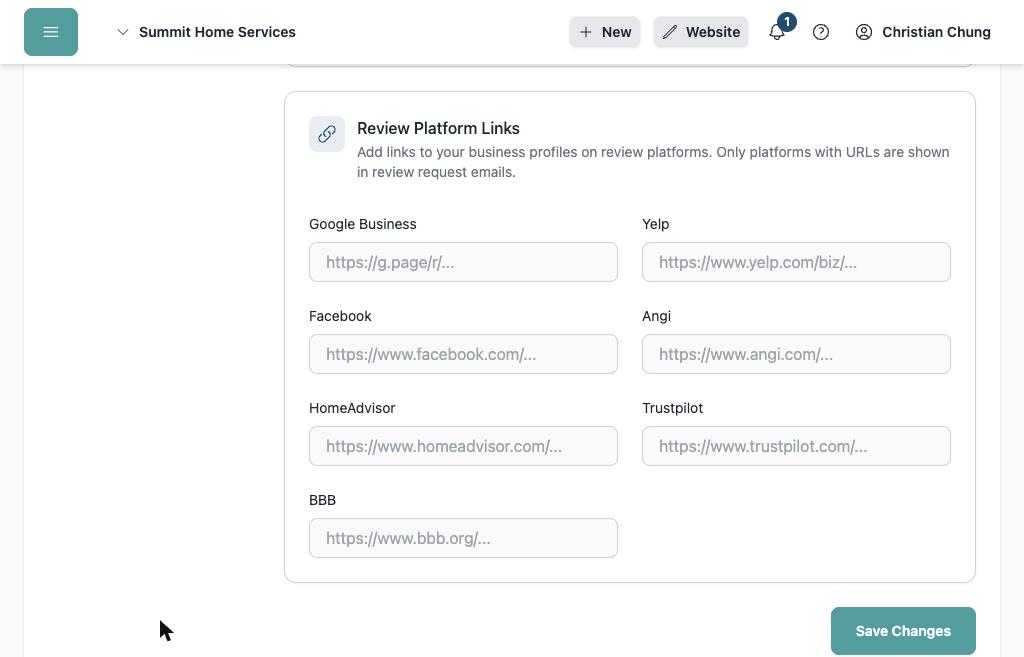
Task: Click the HomeAdvisor label
Action: click(352, 408)
